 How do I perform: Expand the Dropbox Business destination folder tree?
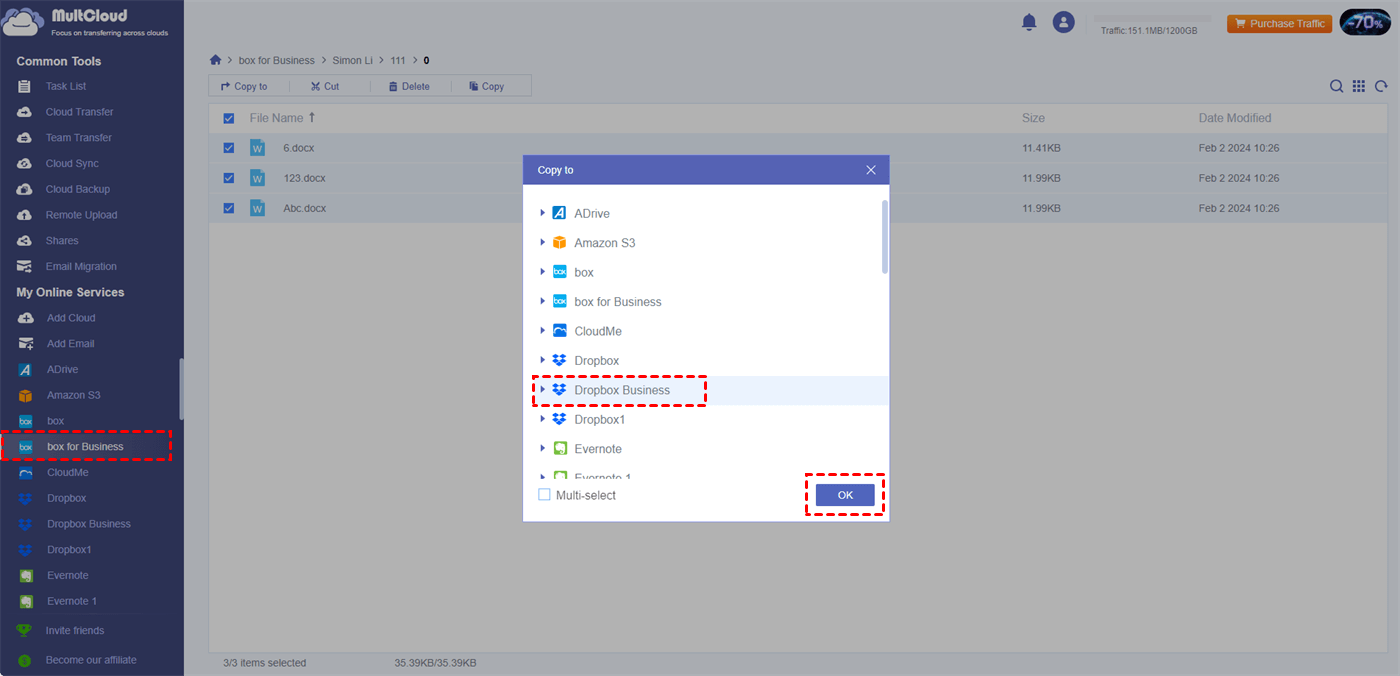point(540,390)
